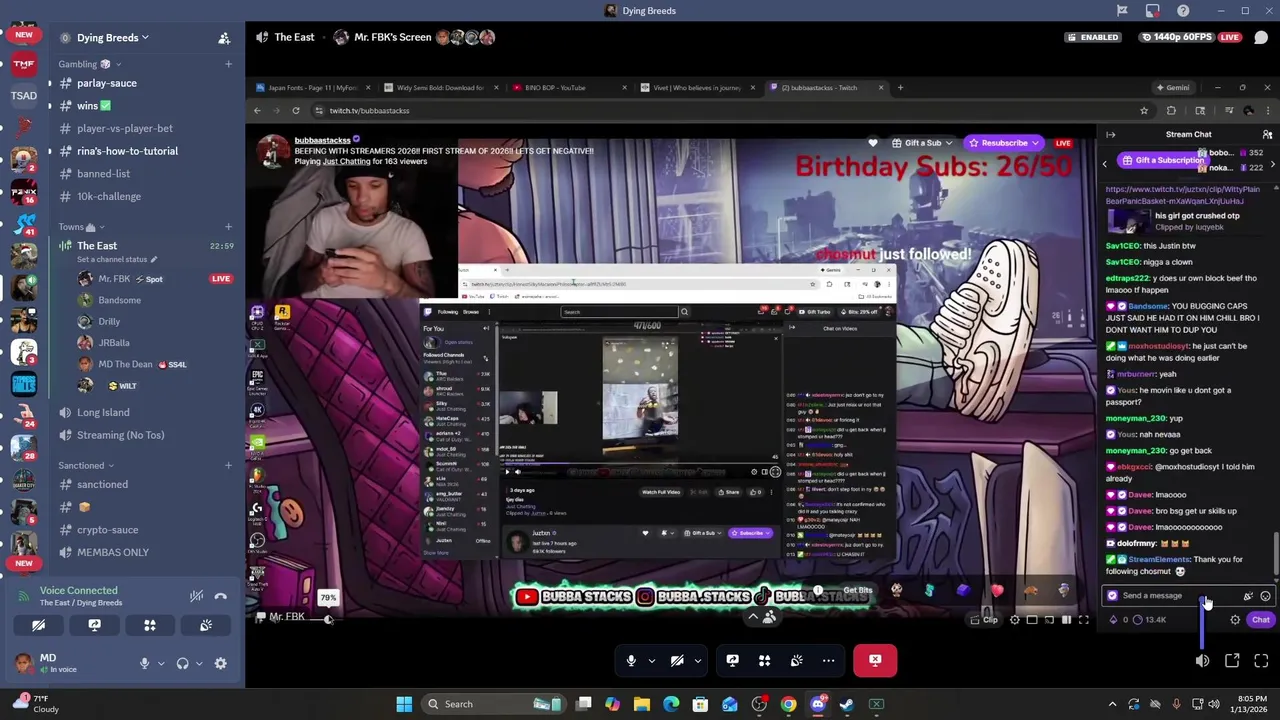
Task: Select The East voice channel
Action: [x=97, y=246]
